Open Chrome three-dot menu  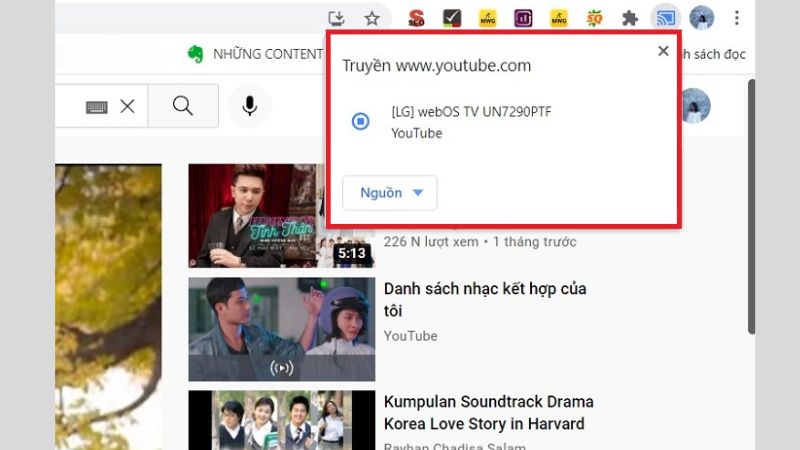[x=737, y=18]
